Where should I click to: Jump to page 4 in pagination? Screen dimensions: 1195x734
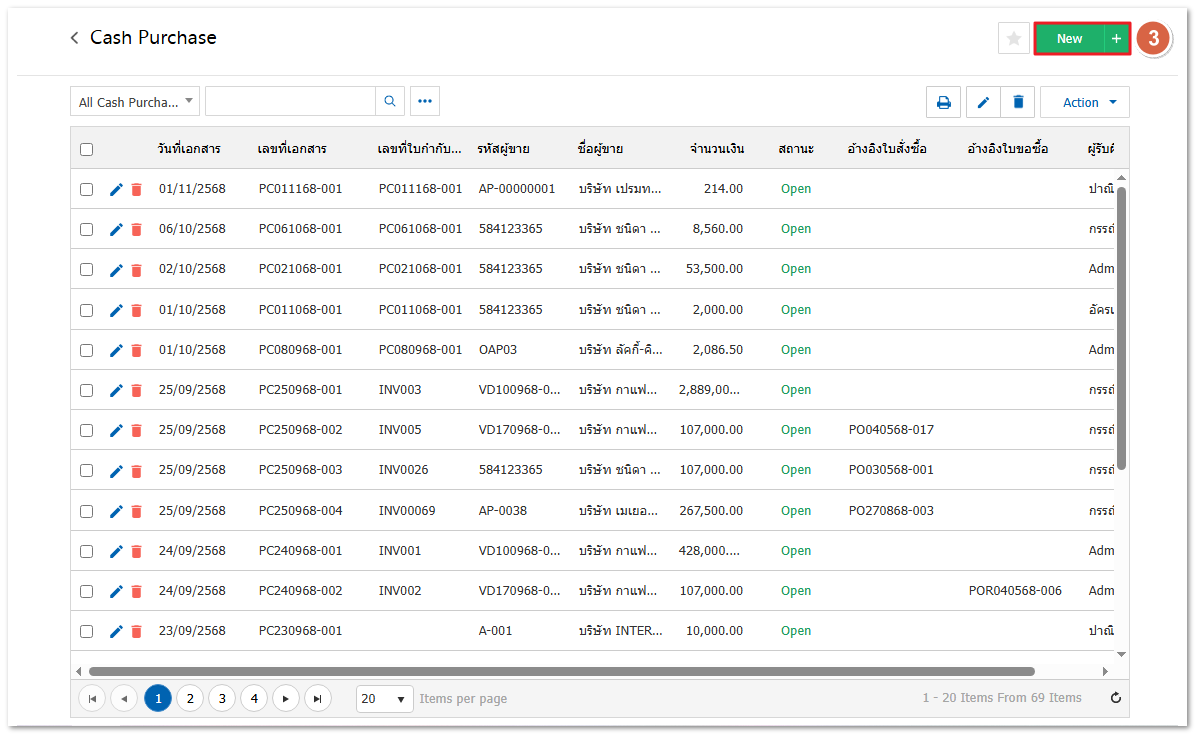pyautogui.click(x=254, y=698)
